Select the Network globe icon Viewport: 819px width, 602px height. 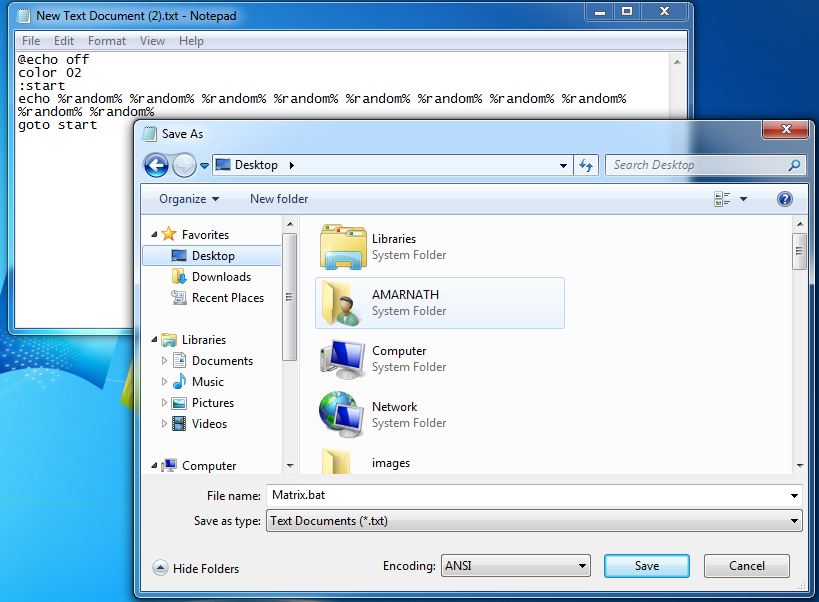point(342,415)
